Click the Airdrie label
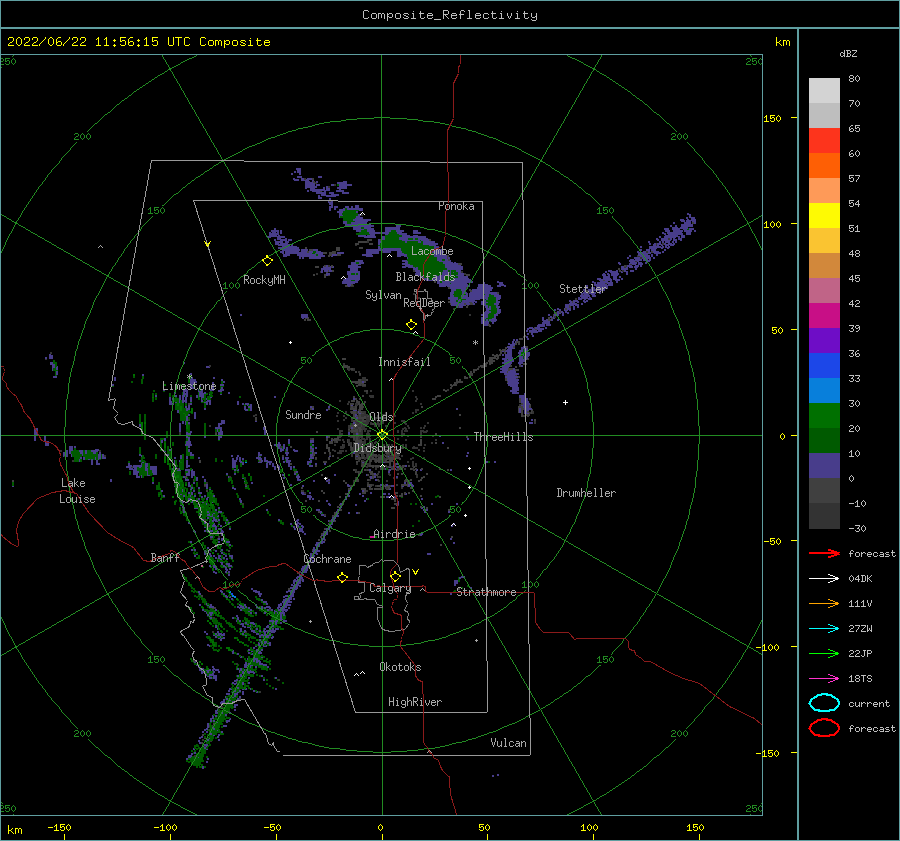This screenshot has width=900, height=841. tap(394, 534)
